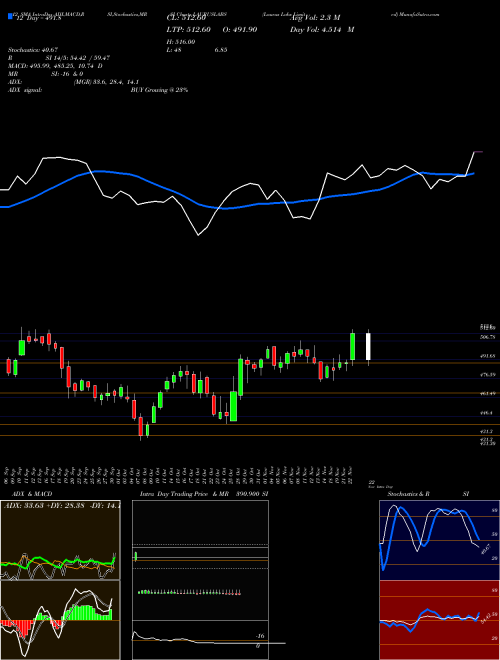Click the 'H: 516.00' high value
500x660 pixels.
pos(181,42)
